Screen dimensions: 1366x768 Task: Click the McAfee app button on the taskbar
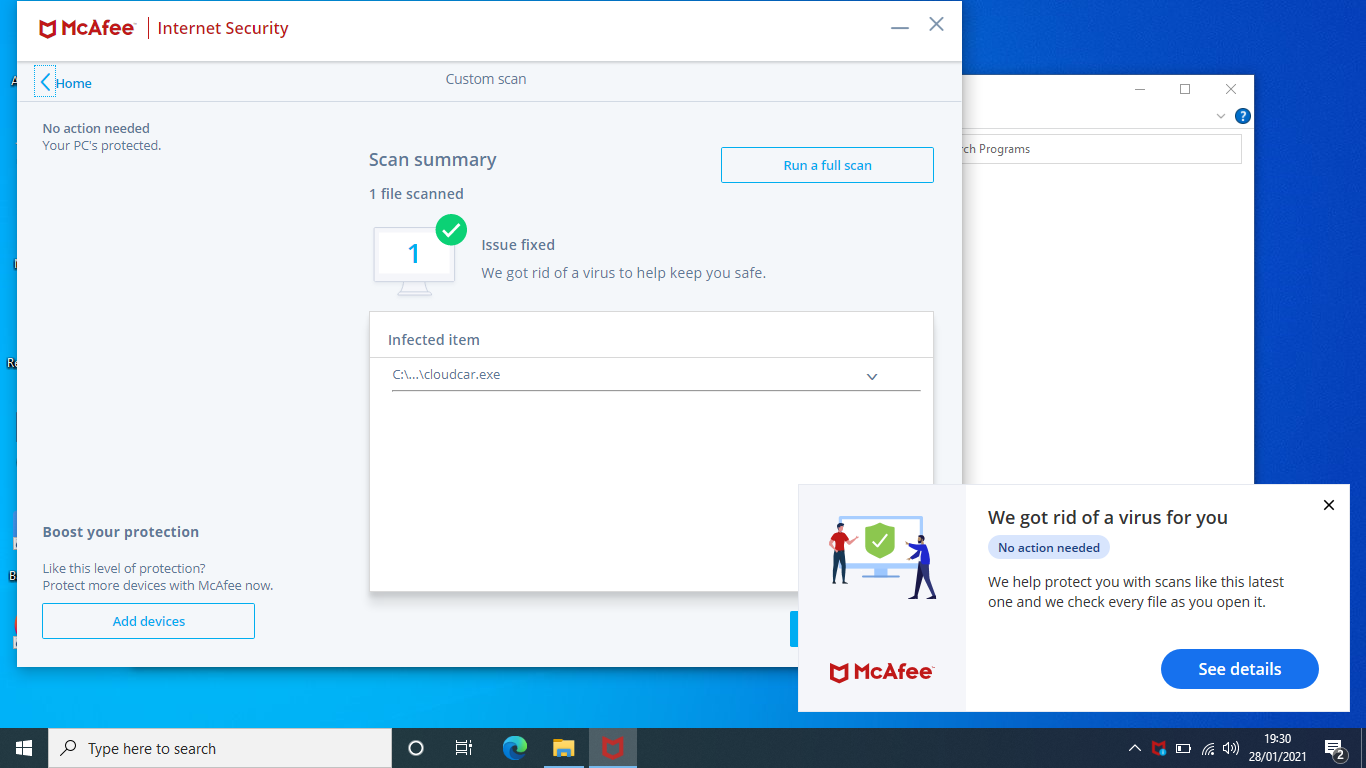(613, 748)
